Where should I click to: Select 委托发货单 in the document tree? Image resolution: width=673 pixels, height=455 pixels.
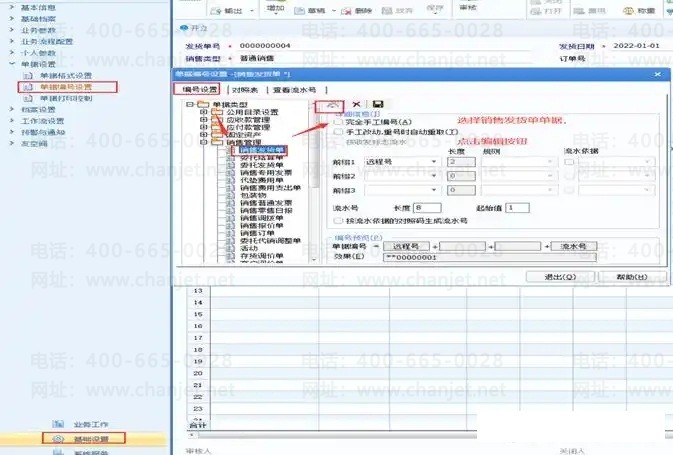tap(261, 165)
